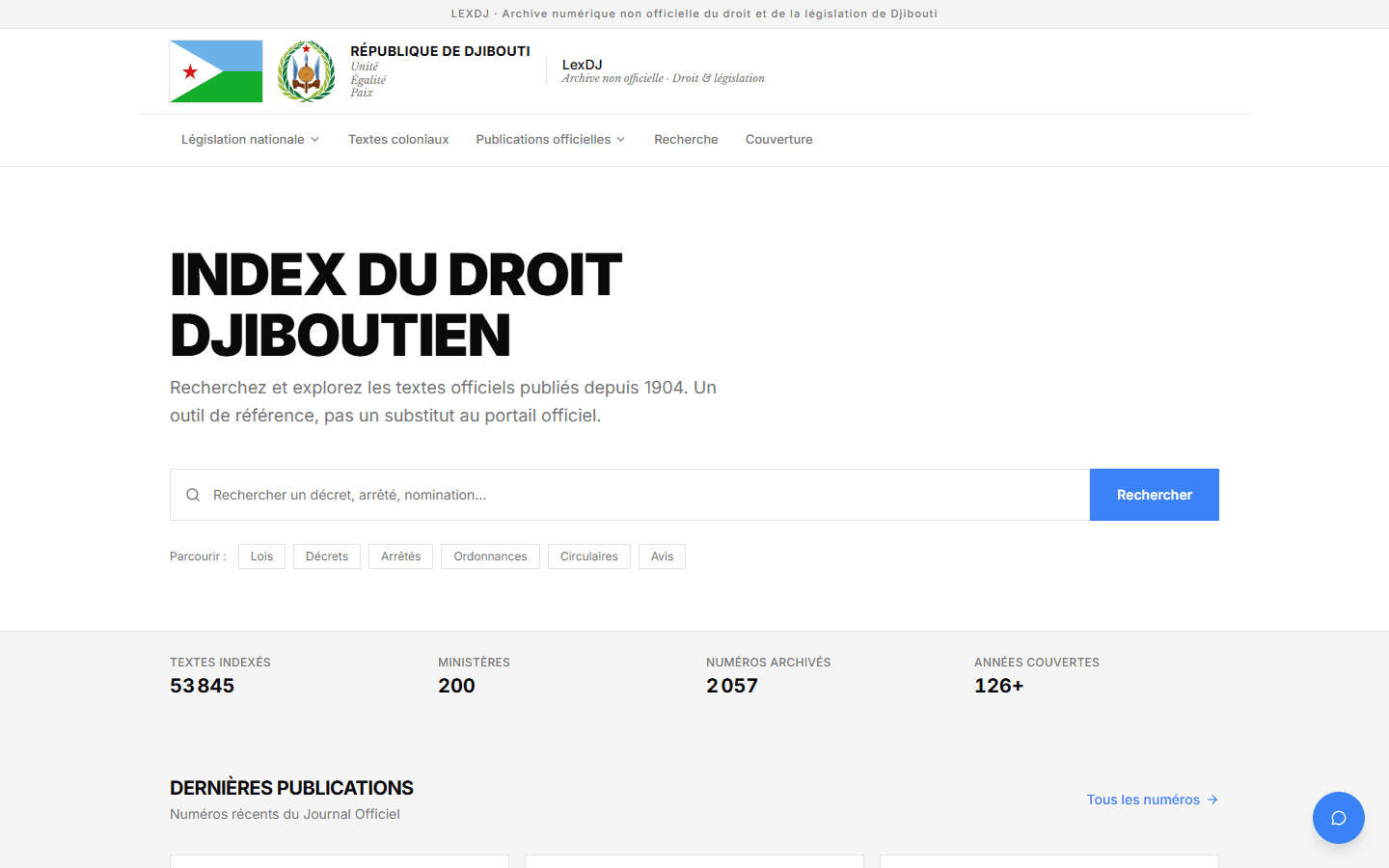This screenshot has height=868, width=1389.
Task: Click the 200 ministères figure
Action: [x=456, y=686]
